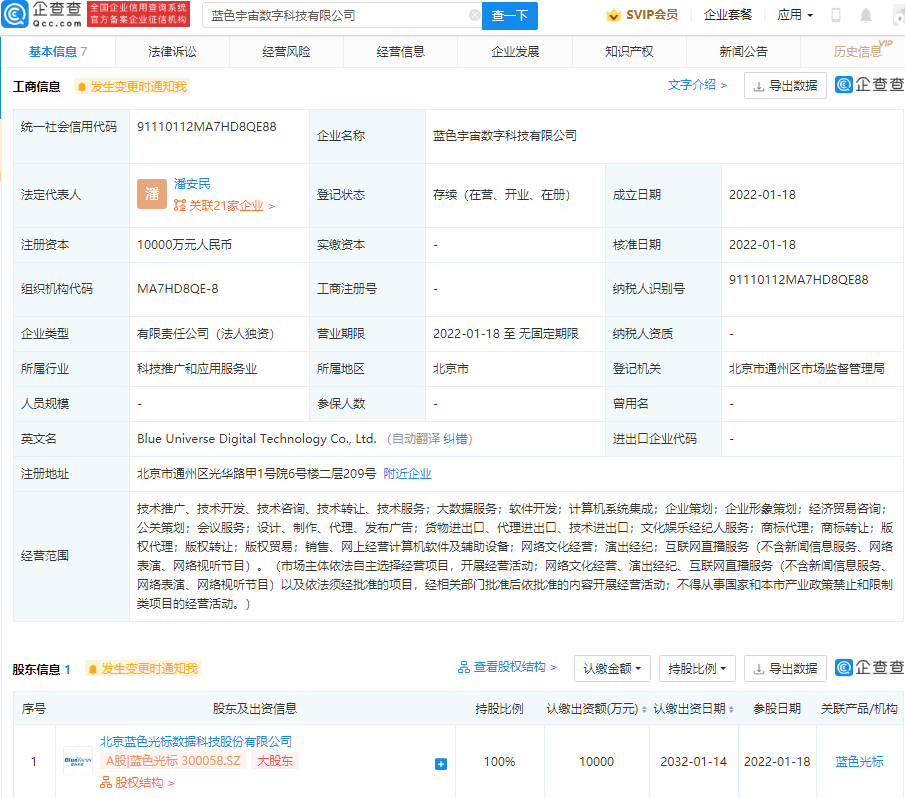The height and width of the screenshot is (798, 905).
Task: Open the 应用 dropdown menu
Action: pos(795,14)
